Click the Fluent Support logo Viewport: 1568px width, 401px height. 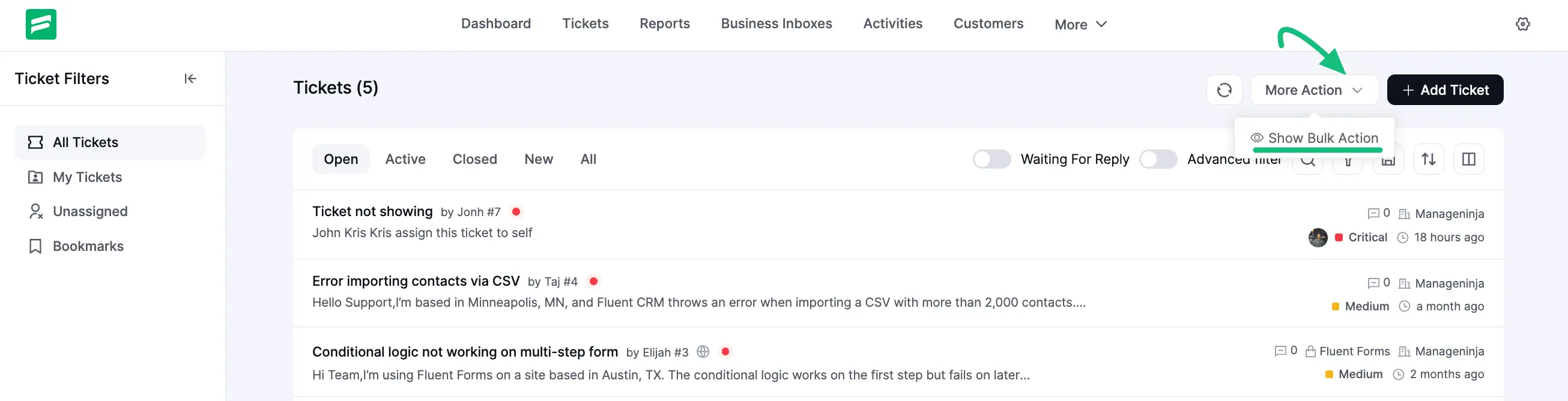[41, 25]
